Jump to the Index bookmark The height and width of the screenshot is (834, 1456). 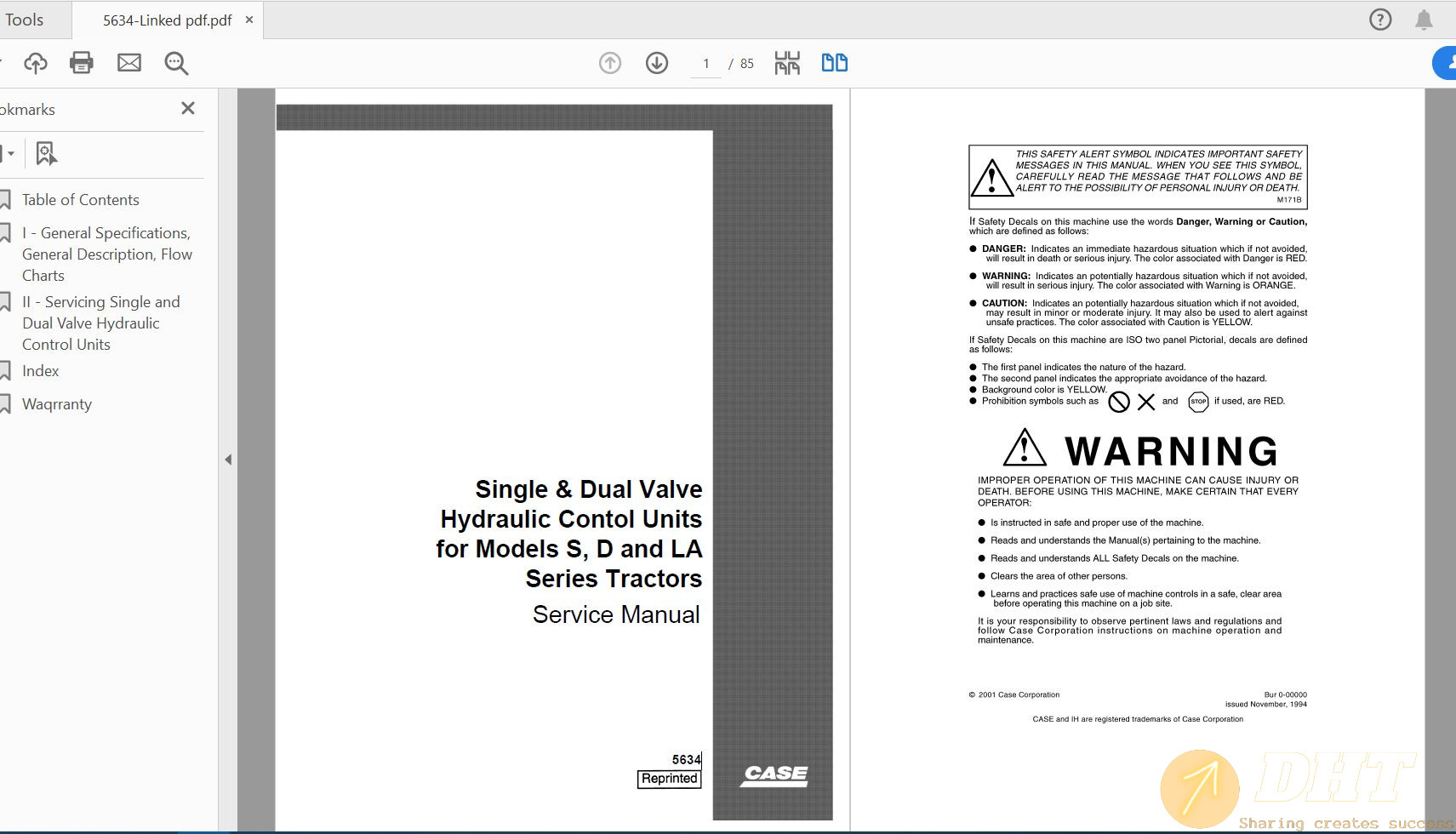click(41, 371)
